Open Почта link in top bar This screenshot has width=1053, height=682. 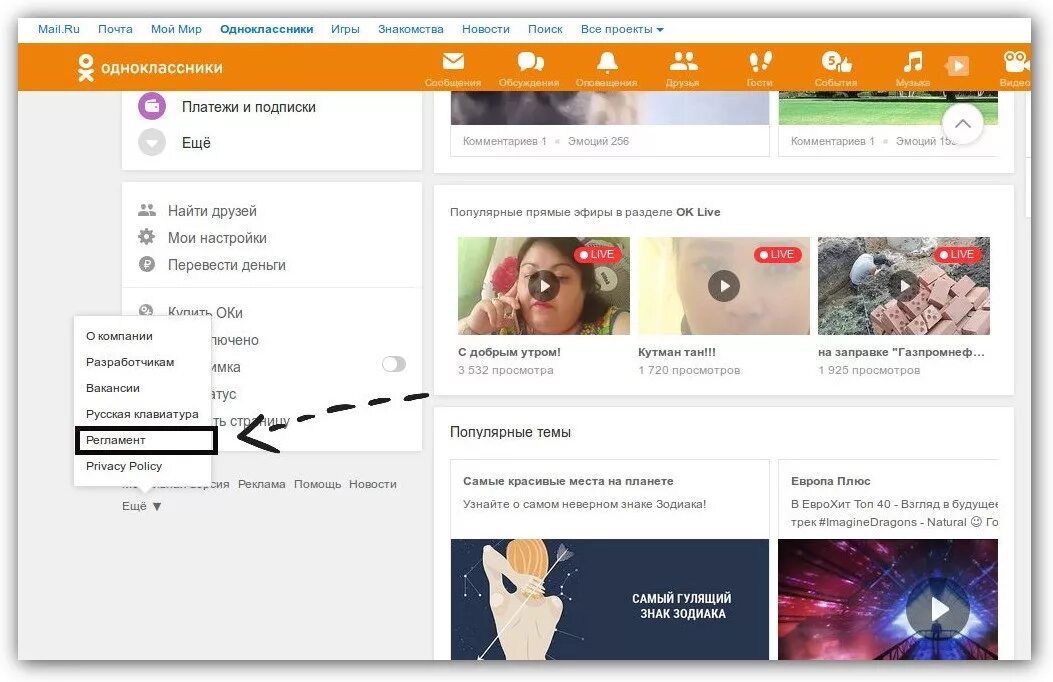click(x=115, y=29)
